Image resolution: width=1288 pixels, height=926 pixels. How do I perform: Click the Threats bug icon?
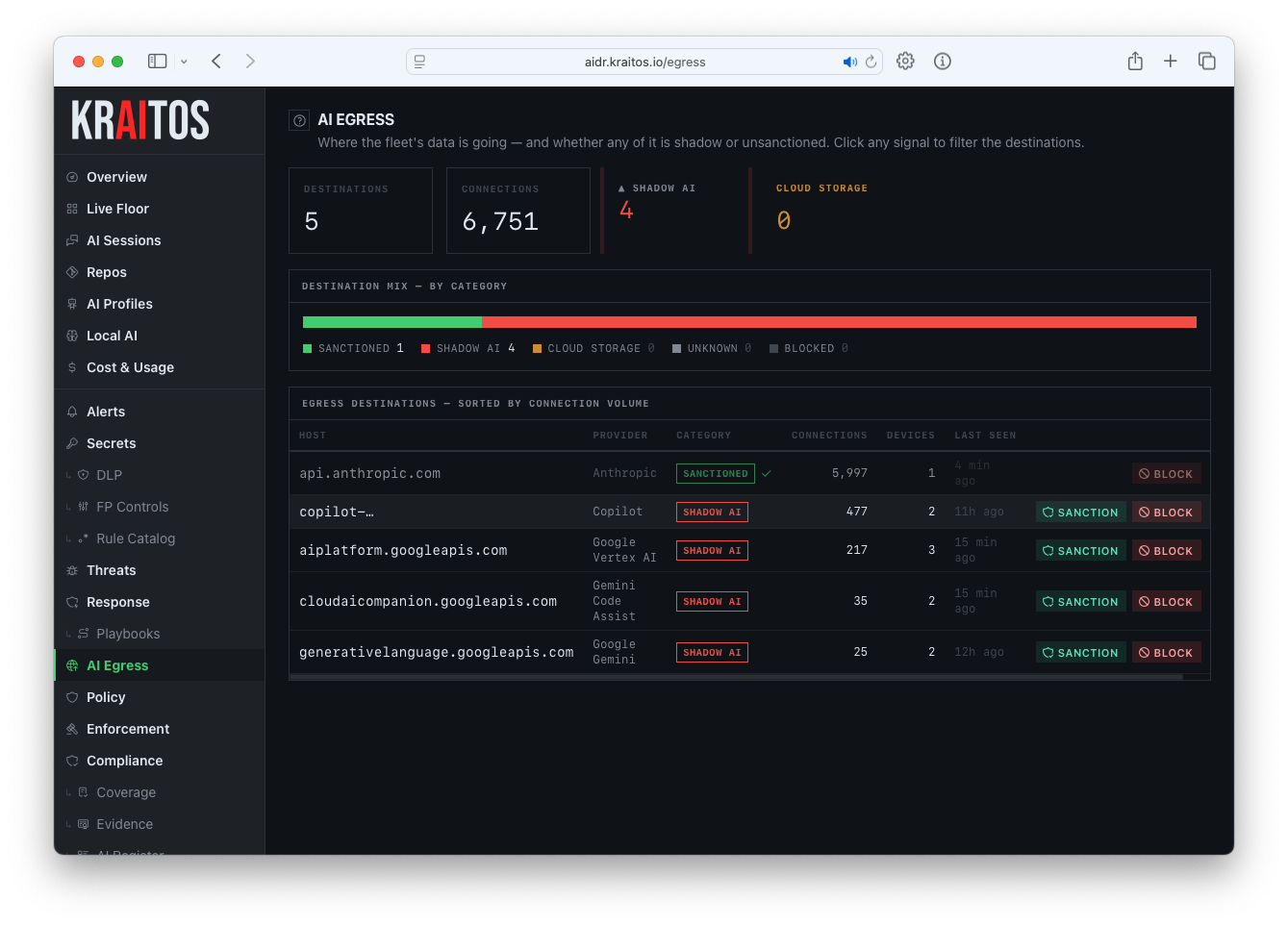(72, 570)
